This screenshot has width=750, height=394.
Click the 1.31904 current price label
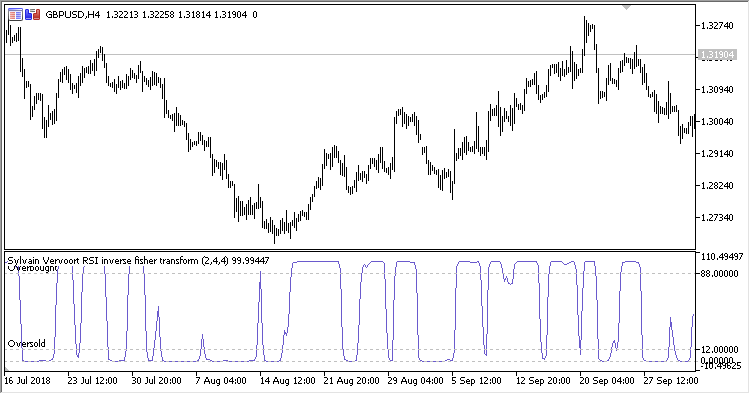click(717, 55)
